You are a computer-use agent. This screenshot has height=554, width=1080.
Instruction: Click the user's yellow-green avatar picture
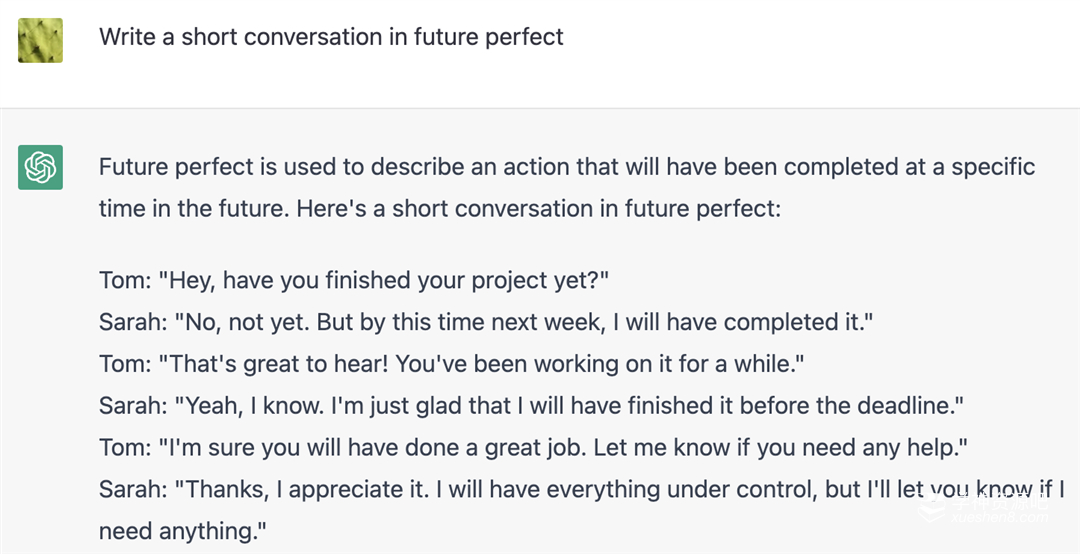[41, 40]
